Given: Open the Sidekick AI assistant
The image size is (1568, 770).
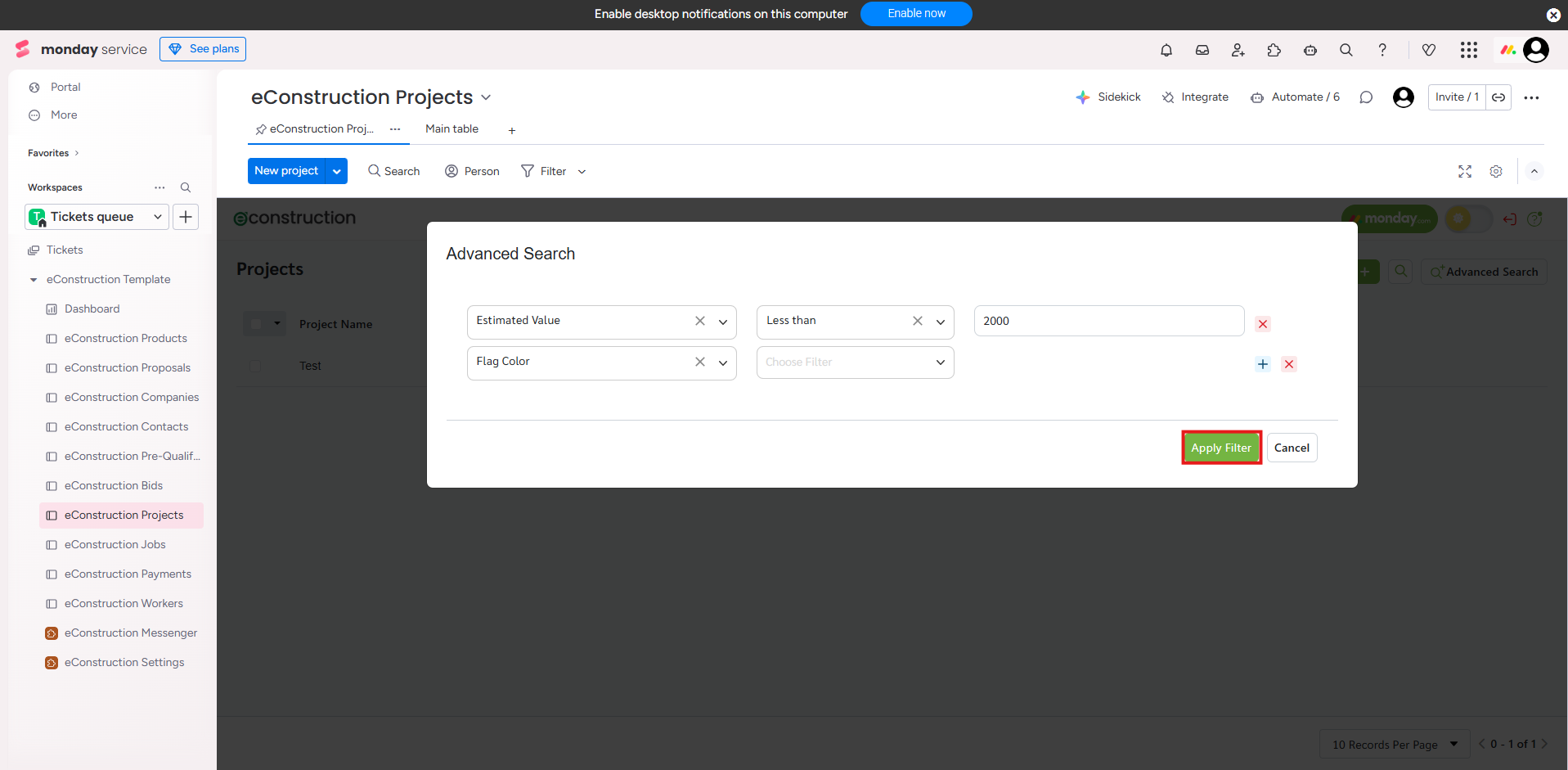Looking at the screenshot, I should [1108, 97].
